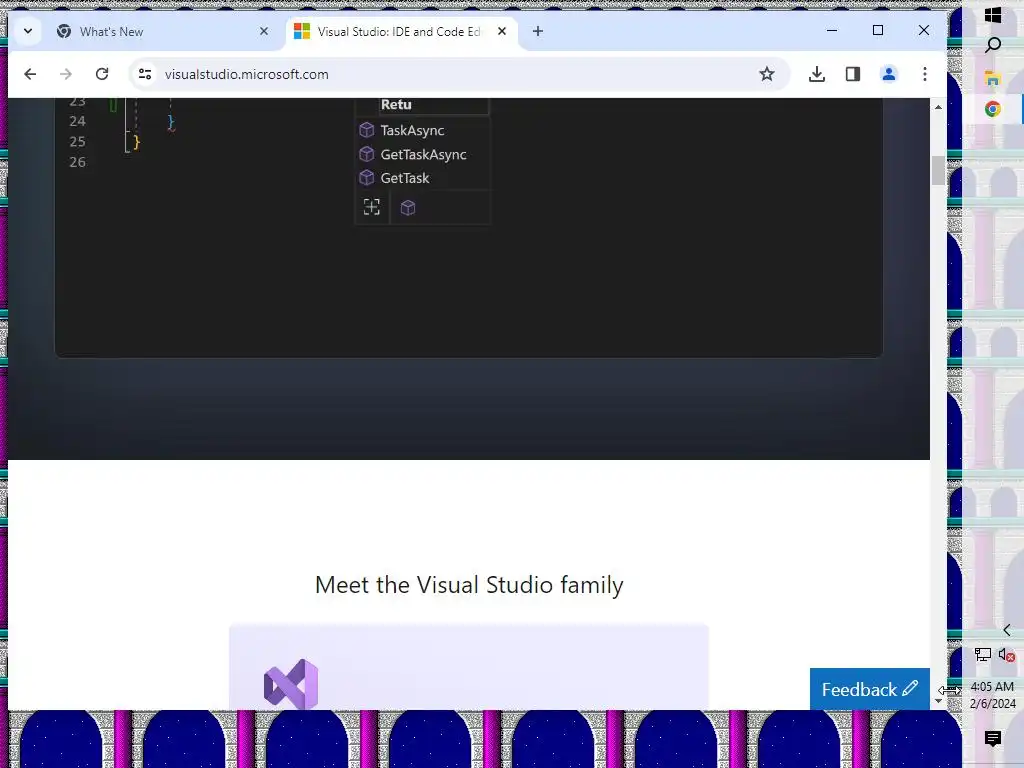Click the Chrome forward arrow
Screen dimensions: 1024x768
(x=66, y=74)
